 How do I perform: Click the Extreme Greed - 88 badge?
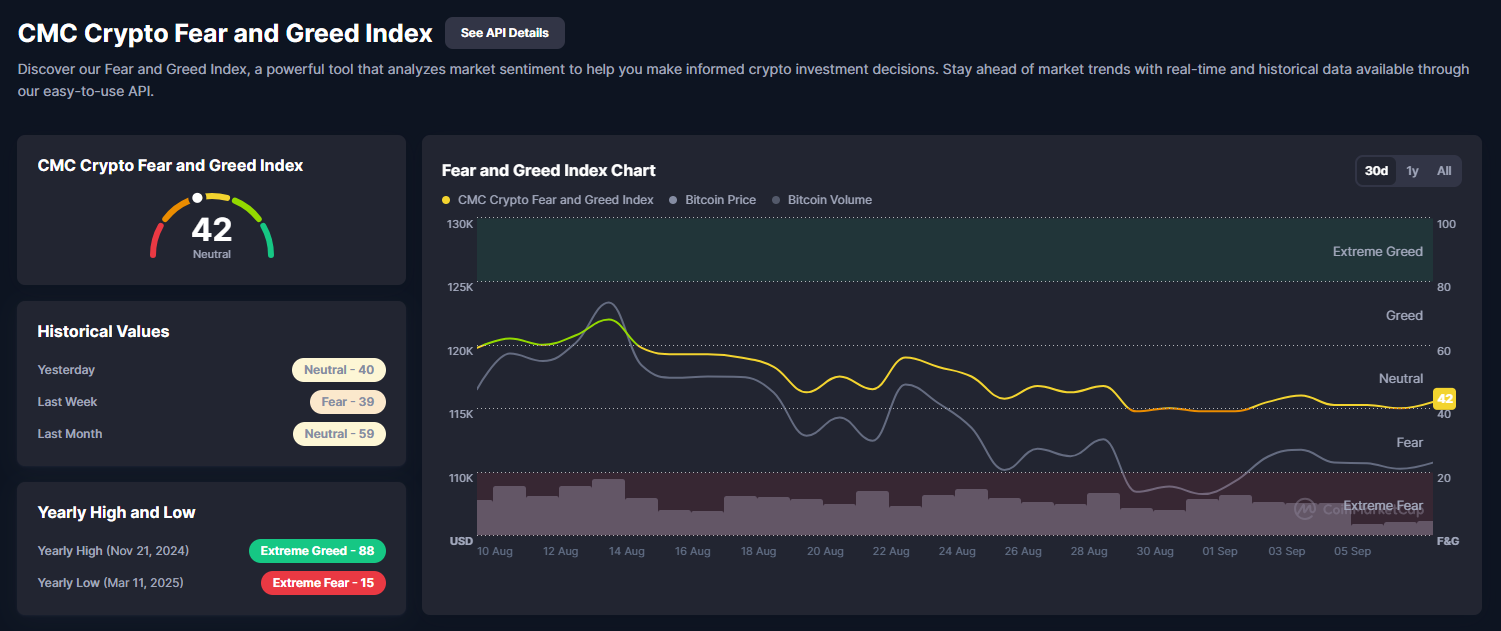pos(317,551)
